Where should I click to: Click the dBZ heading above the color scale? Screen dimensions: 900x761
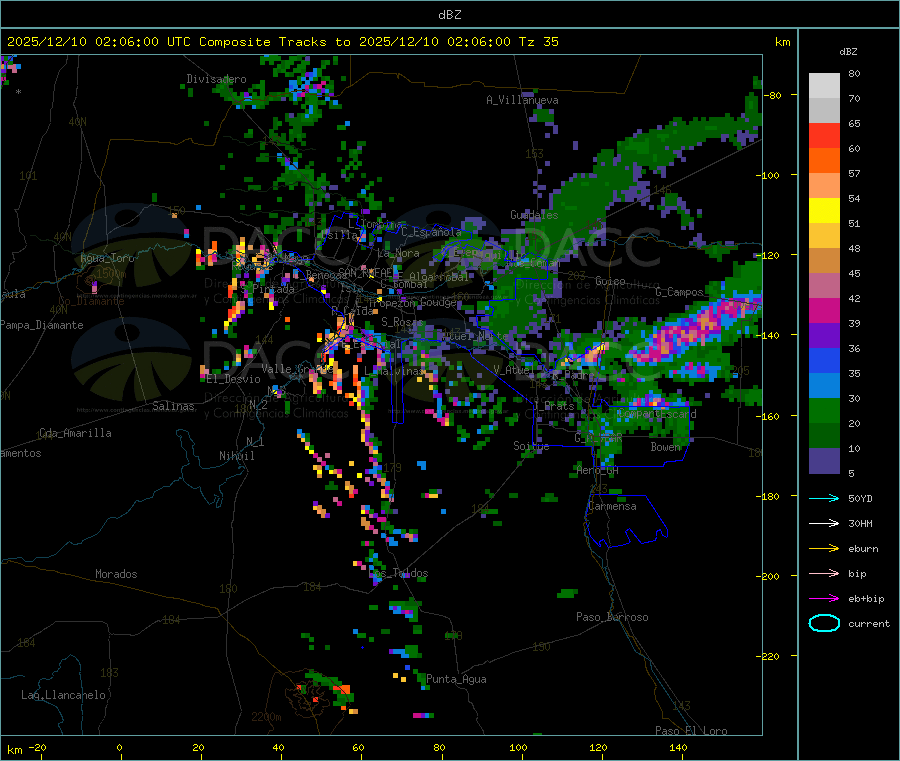848,52
